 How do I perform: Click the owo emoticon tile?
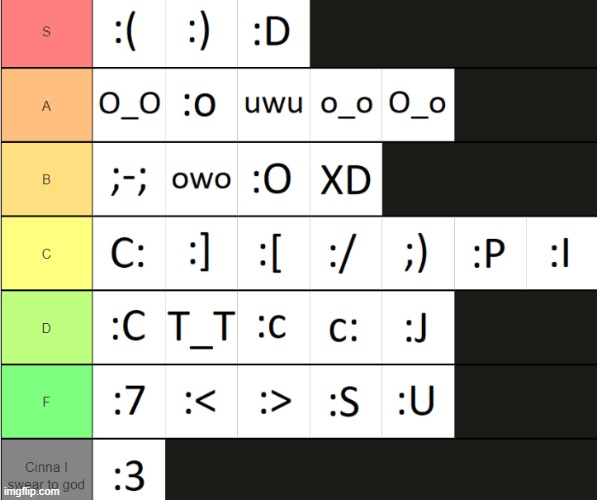coord(201,179)
